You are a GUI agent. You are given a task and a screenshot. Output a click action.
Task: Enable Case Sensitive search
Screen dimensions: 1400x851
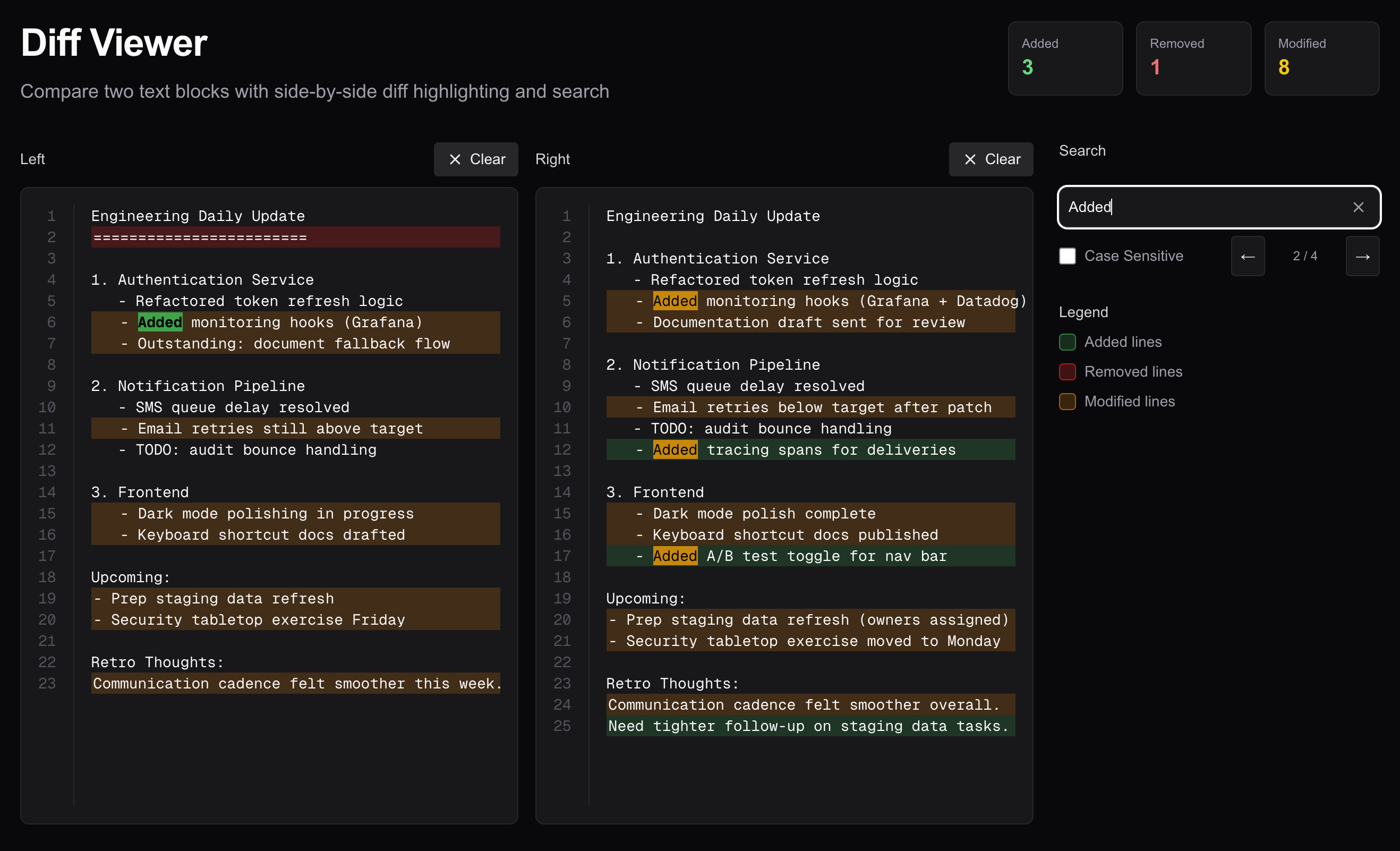tap(1068, 256)
